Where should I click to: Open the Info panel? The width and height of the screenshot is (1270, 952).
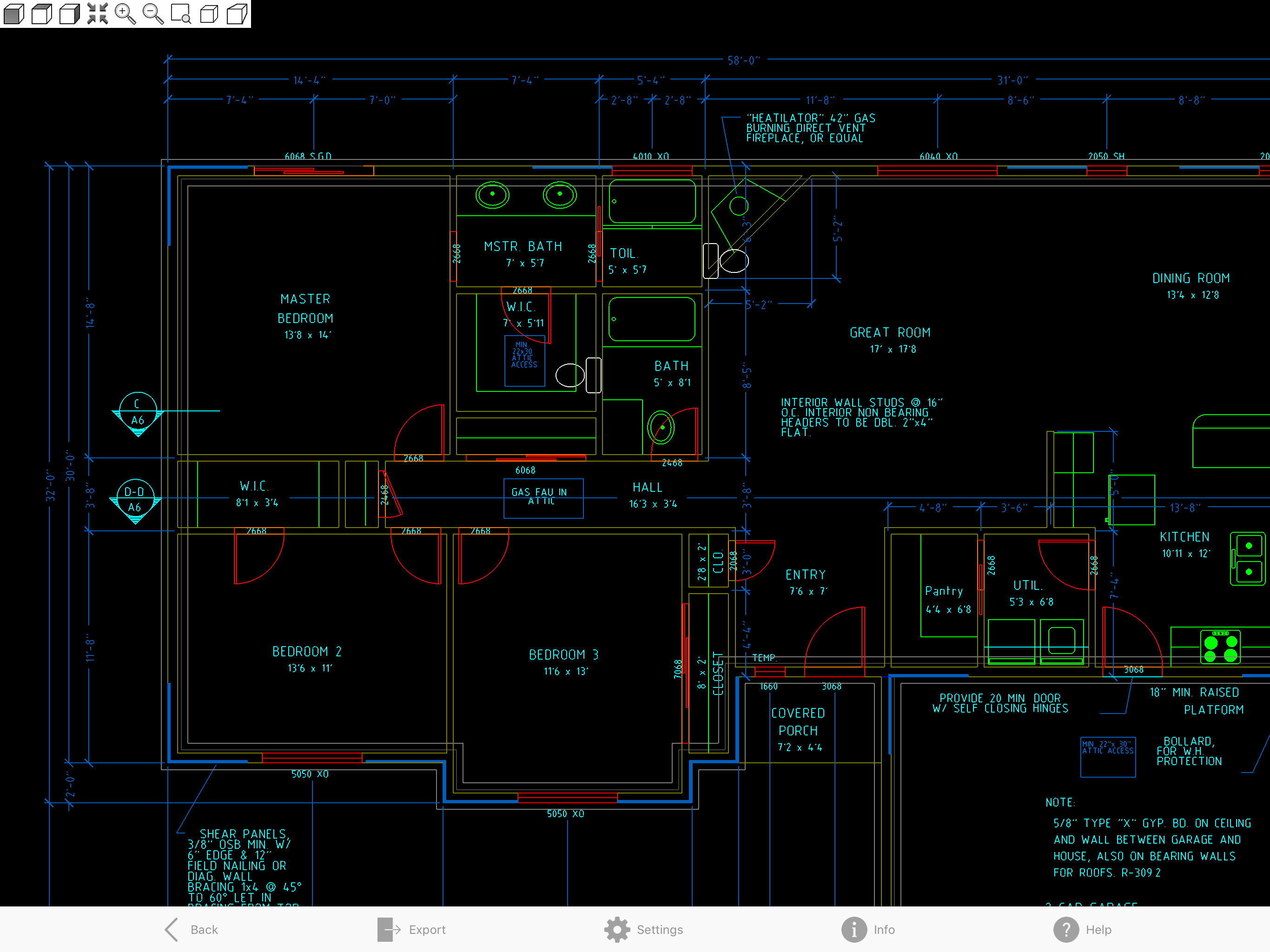867,929
